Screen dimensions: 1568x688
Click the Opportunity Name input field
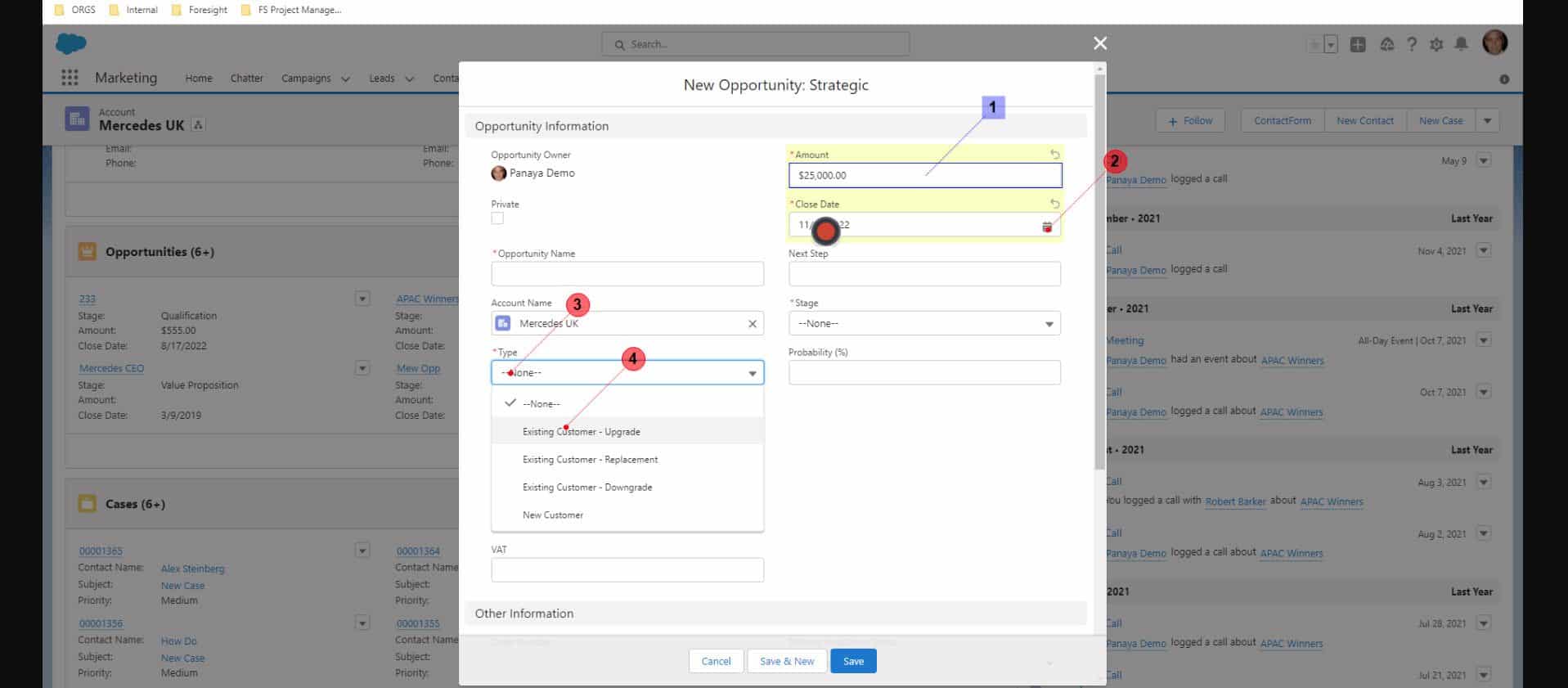click(627, 274)
